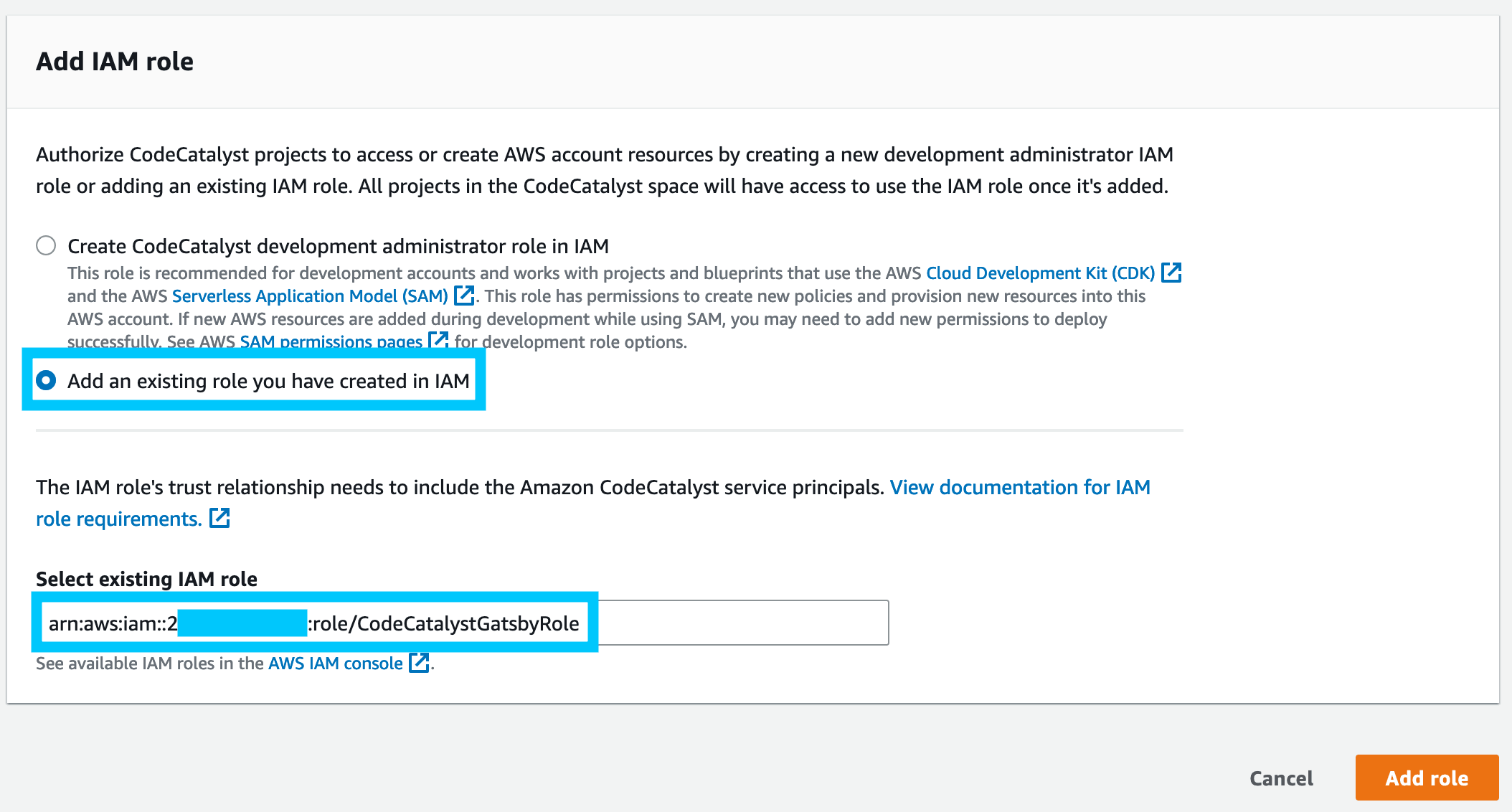The width and height of the screenshot is (1512, 812).
Task: Open the AWS IAM console link
Action: 335,664
